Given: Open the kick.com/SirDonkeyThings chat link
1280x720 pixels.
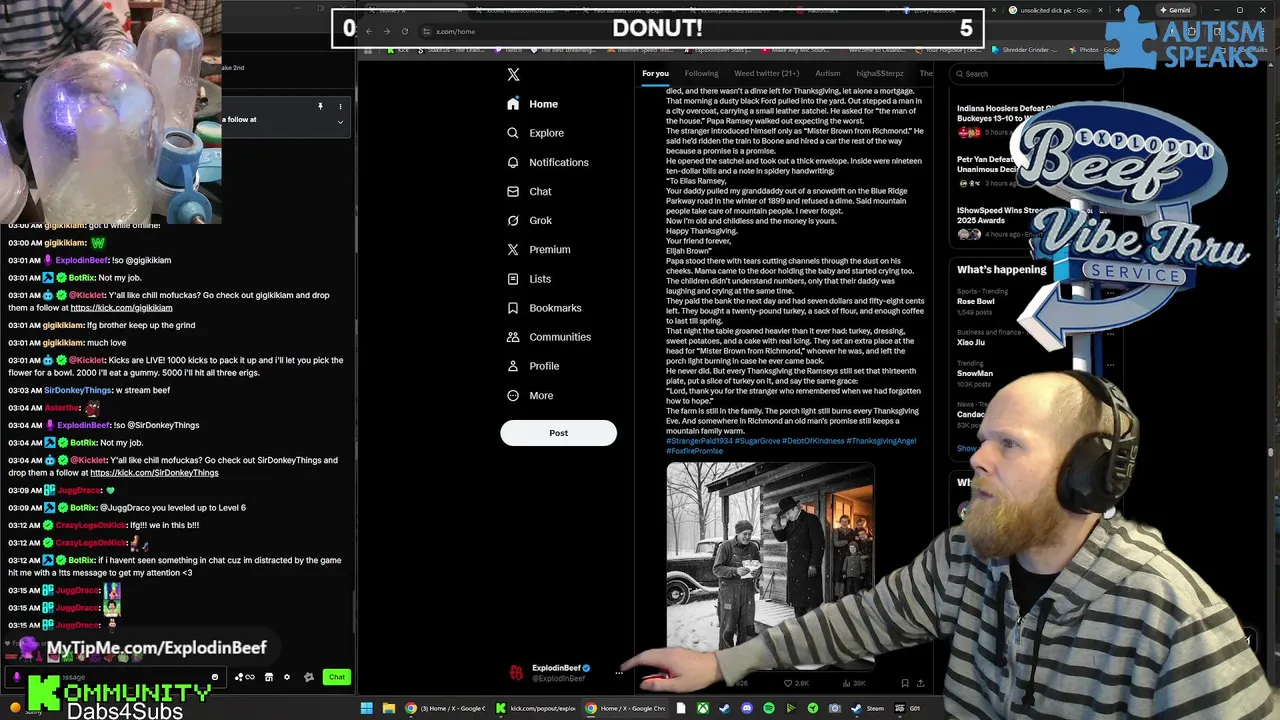Looking at the screenshot, I should tap(154, 473).
